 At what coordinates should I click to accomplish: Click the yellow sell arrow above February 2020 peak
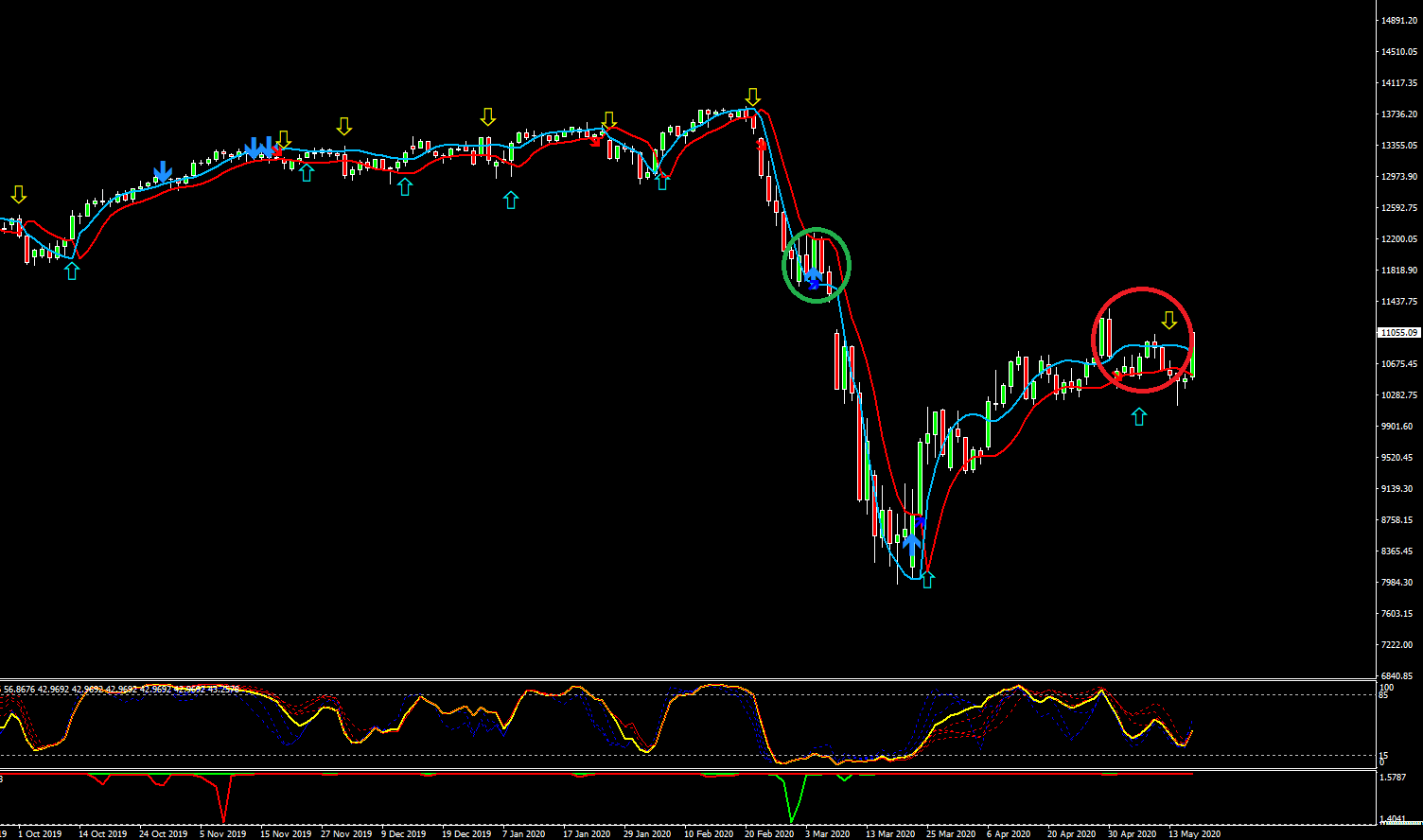click(x=752, y=97)
